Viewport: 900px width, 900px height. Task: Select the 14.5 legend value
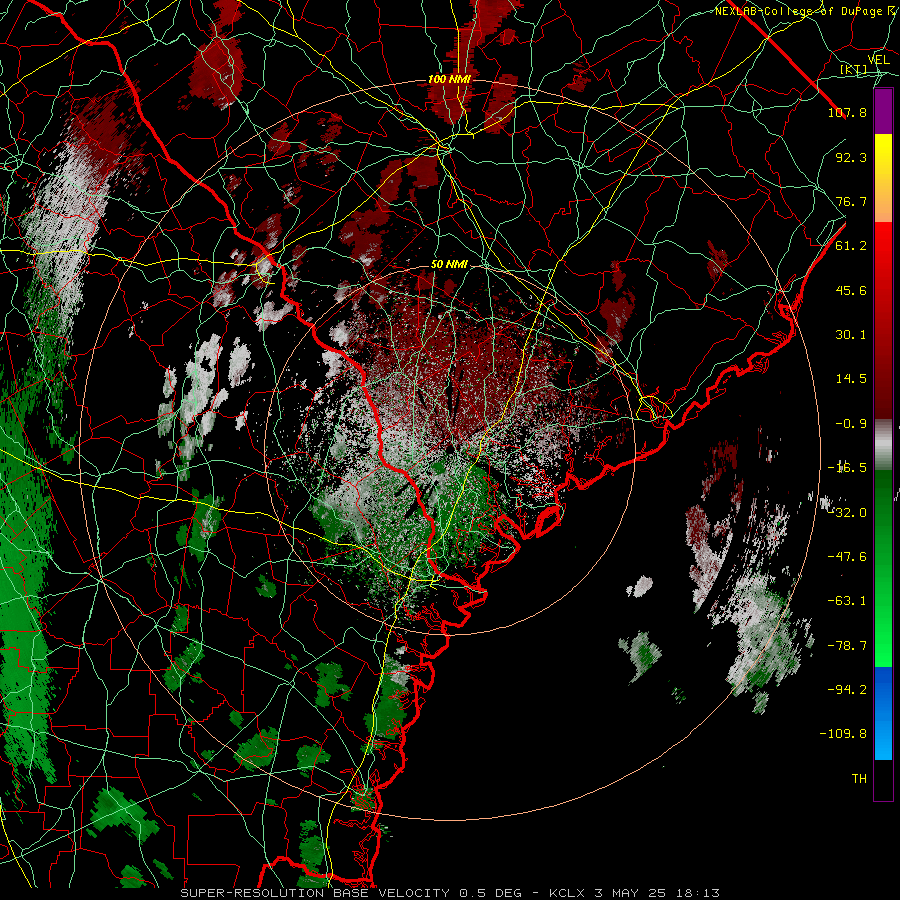point(851,379)
